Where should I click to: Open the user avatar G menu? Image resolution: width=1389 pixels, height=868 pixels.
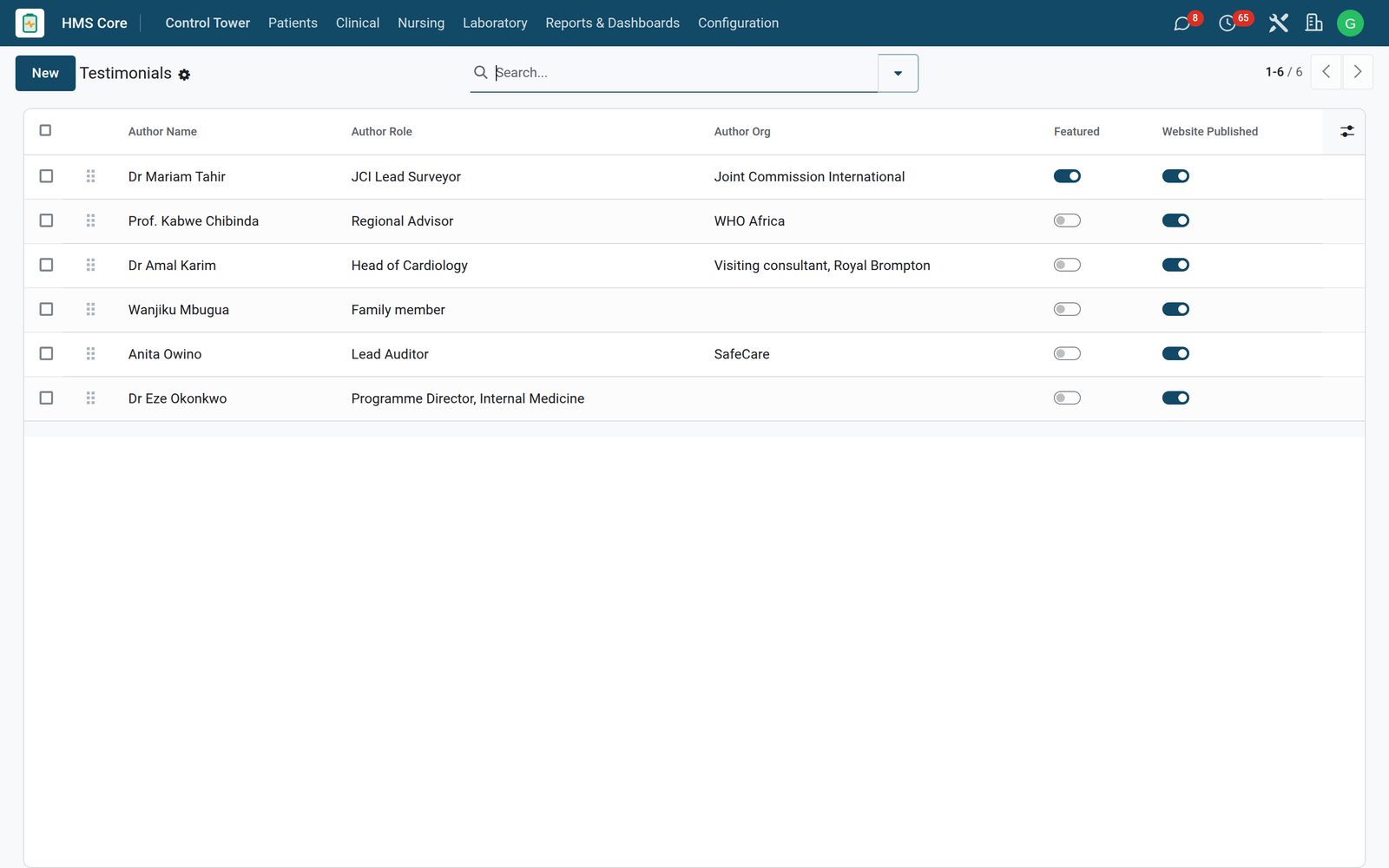pos(1350,23)
